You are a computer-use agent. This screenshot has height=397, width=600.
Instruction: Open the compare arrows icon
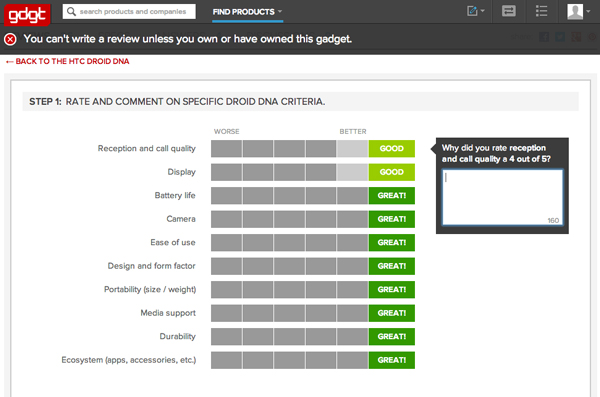tap(509, 11)
